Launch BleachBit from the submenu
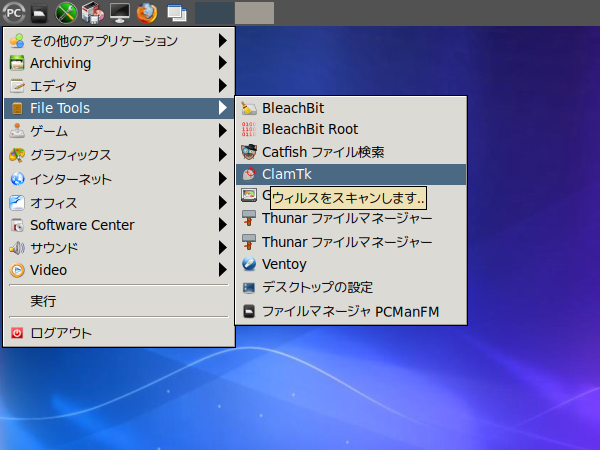 (x=351, y=108)
